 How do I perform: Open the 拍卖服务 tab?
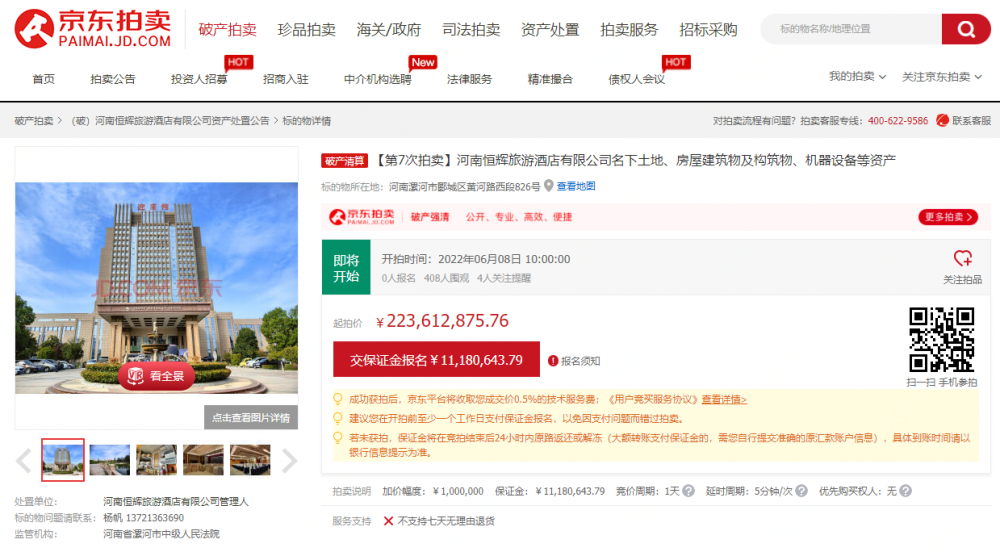629,29
